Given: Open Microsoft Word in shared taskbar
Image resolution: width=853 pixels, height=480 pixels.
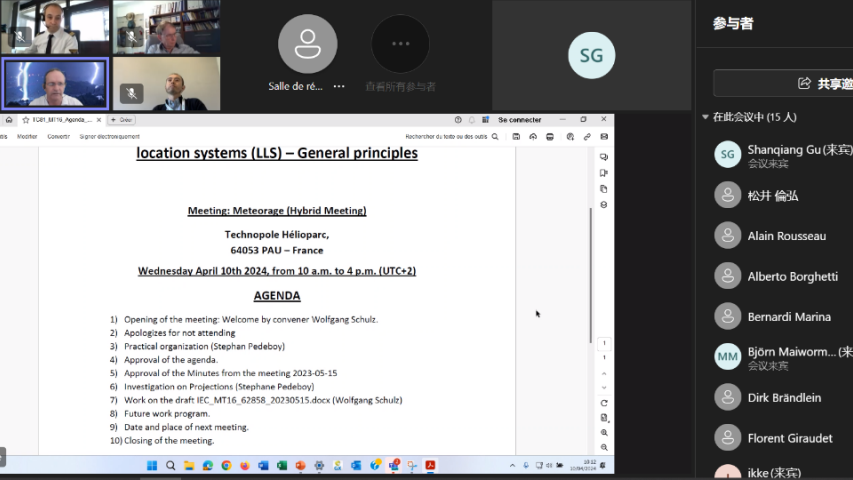Looking at the screenshot, I should click(263, 465).
